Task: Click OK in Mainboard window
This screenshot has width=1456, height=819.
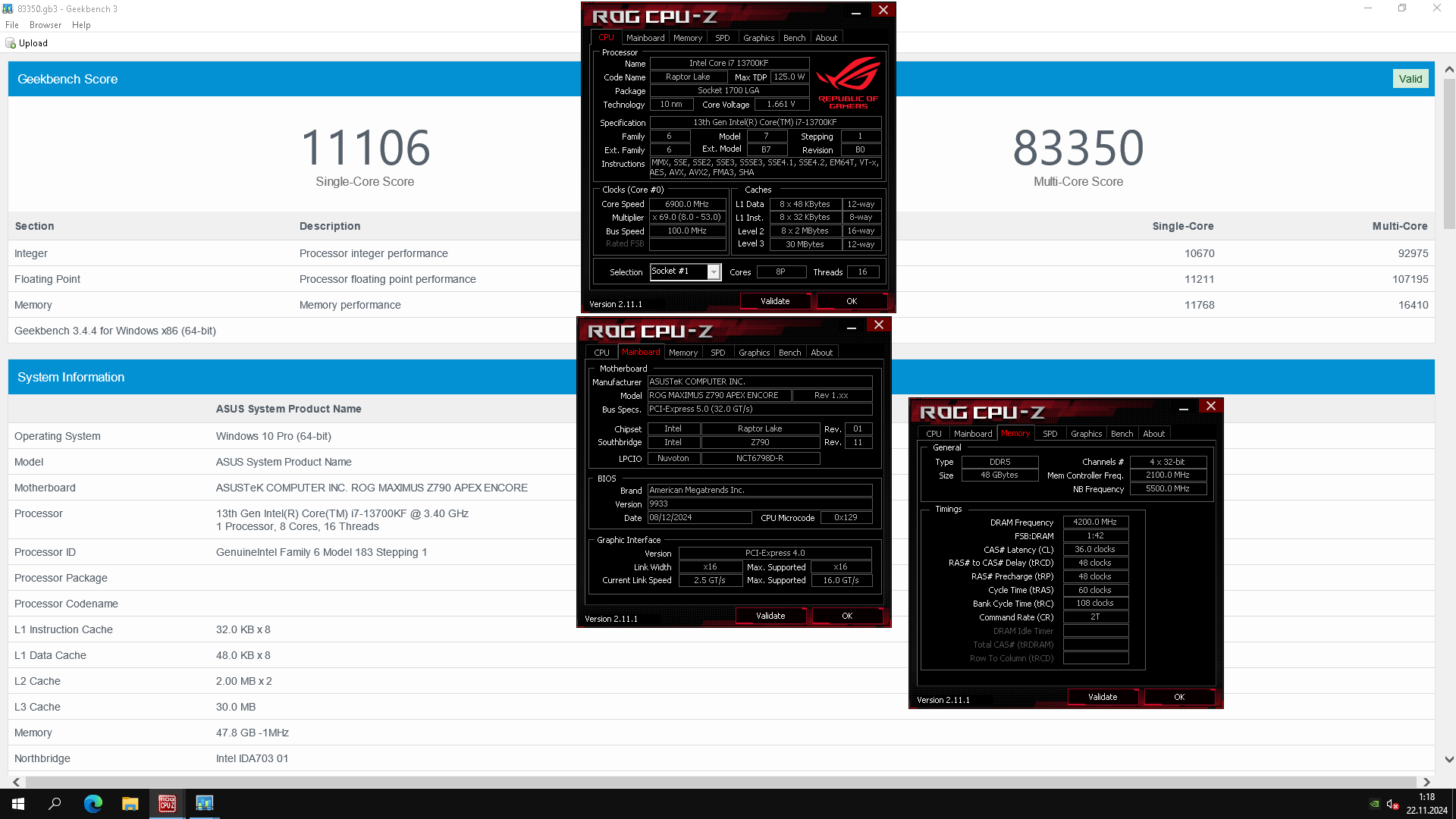Action: click(847, 616)
